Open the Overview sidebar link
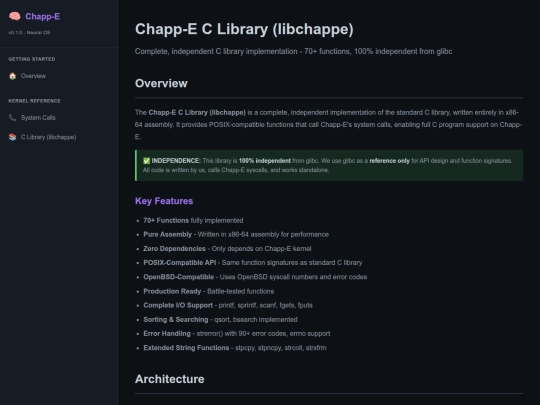This screenshot has width=540, height=405. coord(33,76)
